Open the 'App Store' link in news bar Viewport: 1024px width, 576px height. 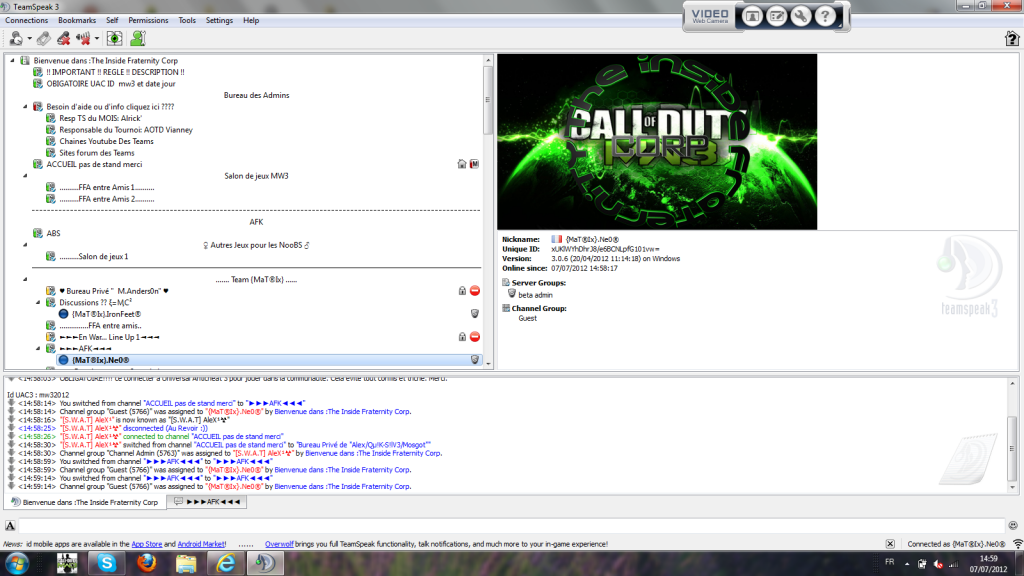click(146, 544)
